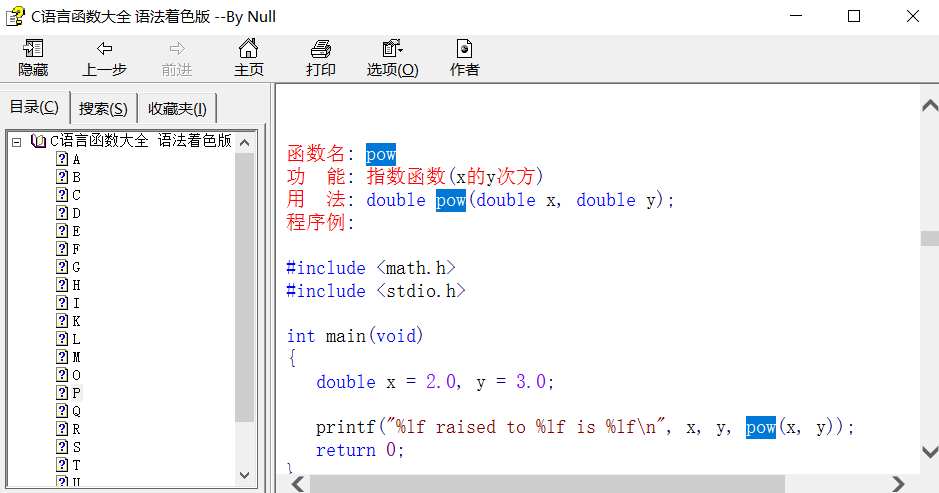Click the tree panel scroll-up arrow
This screenshot has width=939, height=493.
pos(244,143)
